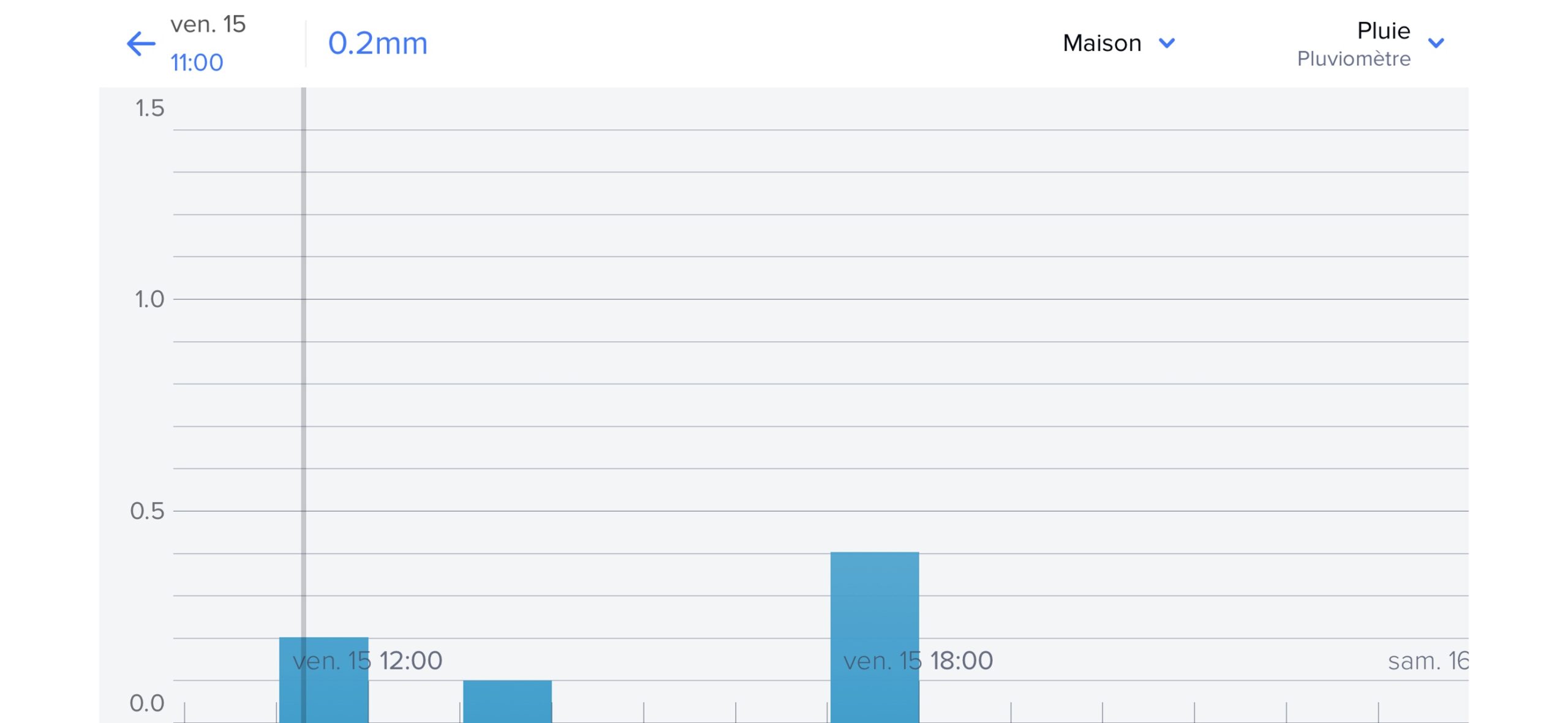Click the Pluviomètre subtitle
The image size is (1568, 723).
(1353, 59)
